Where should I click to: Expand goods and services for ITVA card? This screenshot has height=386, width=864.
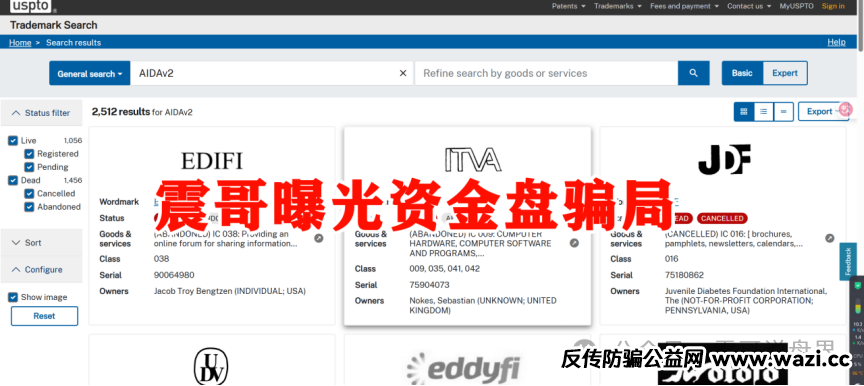574,243
